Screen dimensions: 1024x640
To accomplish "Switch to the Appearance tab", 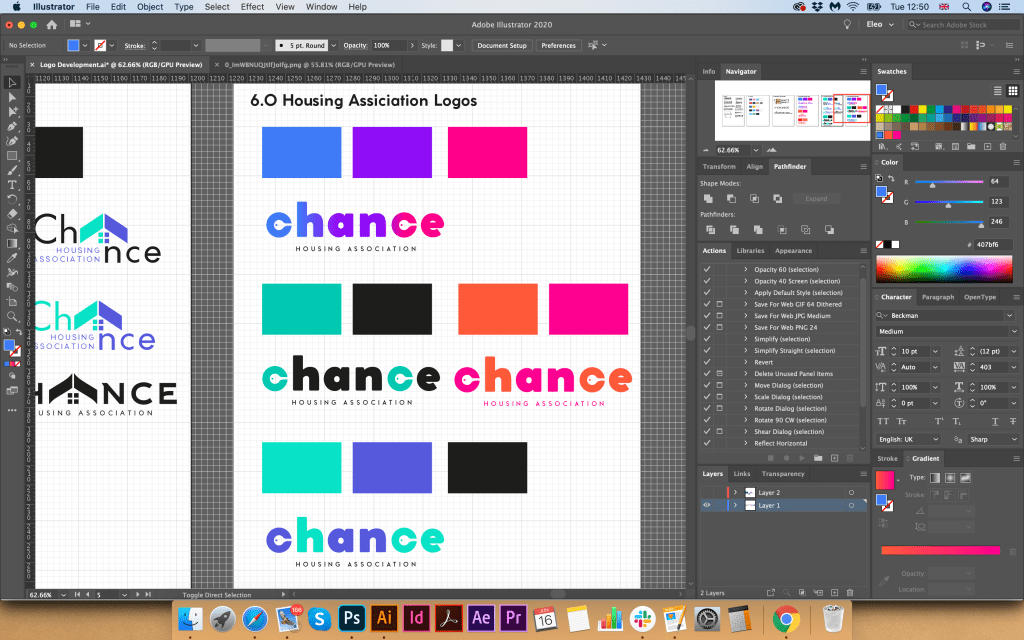I will 793,251.
